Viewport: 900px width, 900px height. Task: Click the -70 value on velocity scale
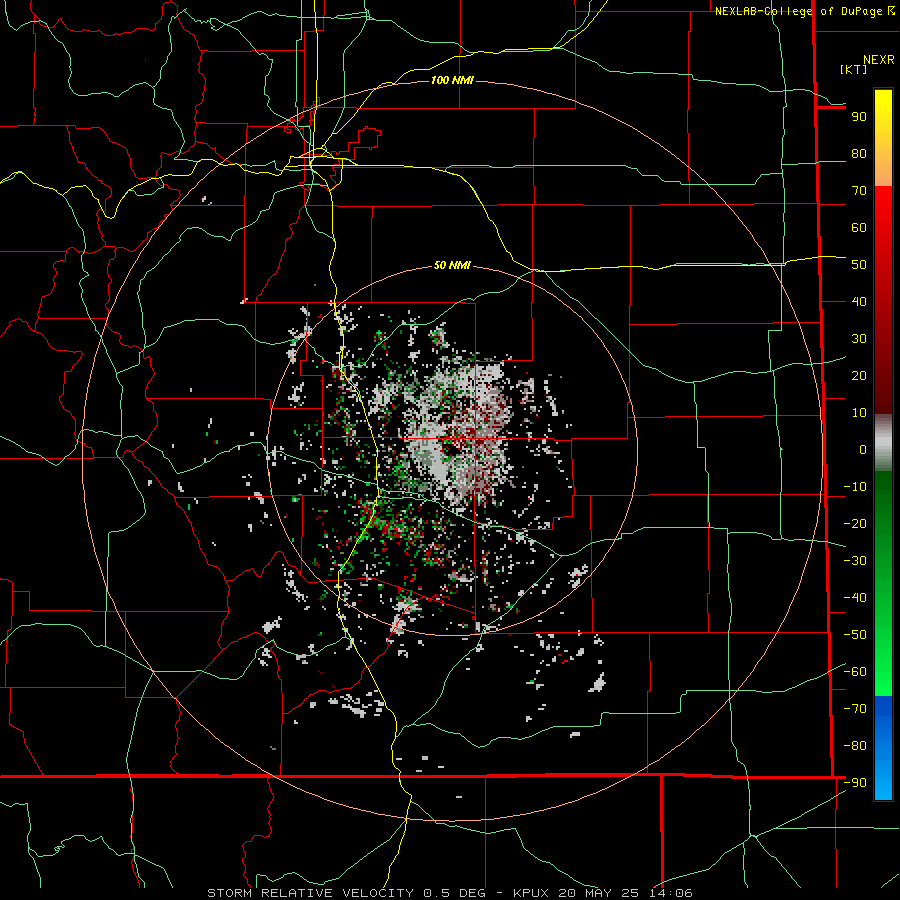[x=855, y=709]
